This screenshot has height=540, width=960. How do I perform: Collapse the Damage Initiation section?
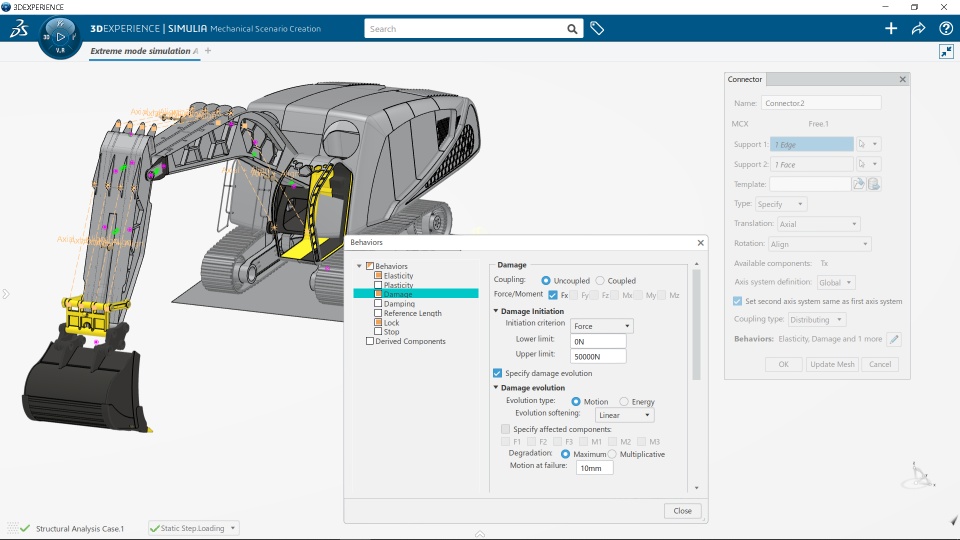click(x=496, y=311)
